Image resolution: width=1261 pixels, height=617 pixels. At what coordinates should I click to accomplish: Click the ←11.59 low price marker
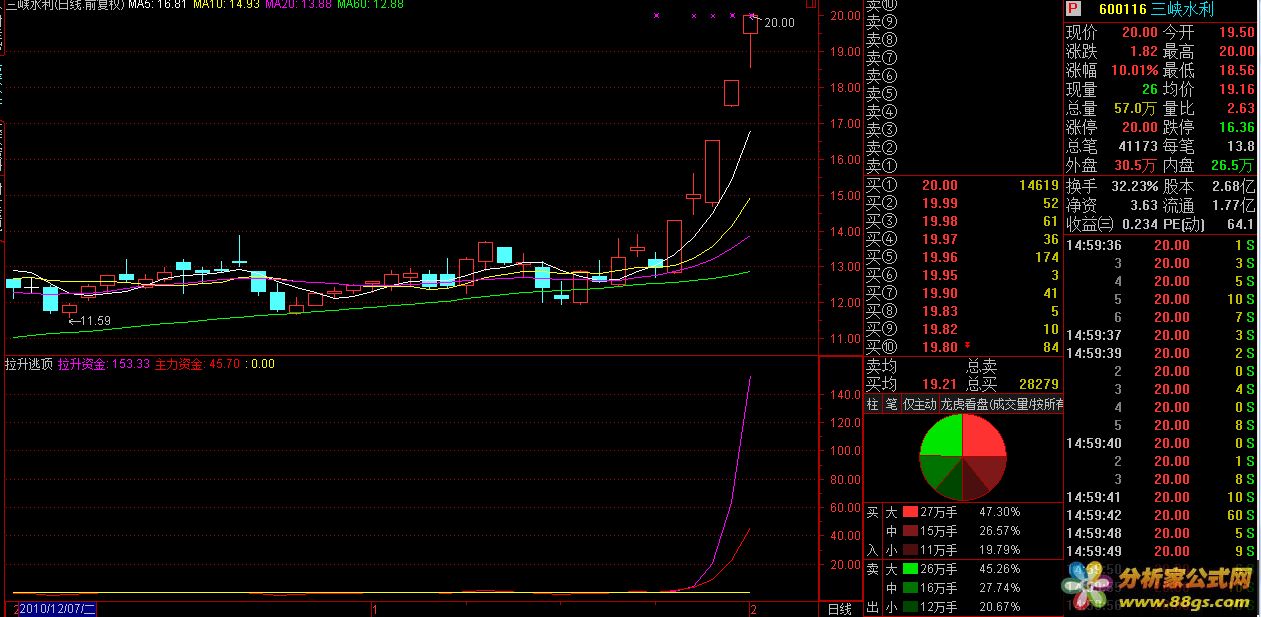[89, 321]
